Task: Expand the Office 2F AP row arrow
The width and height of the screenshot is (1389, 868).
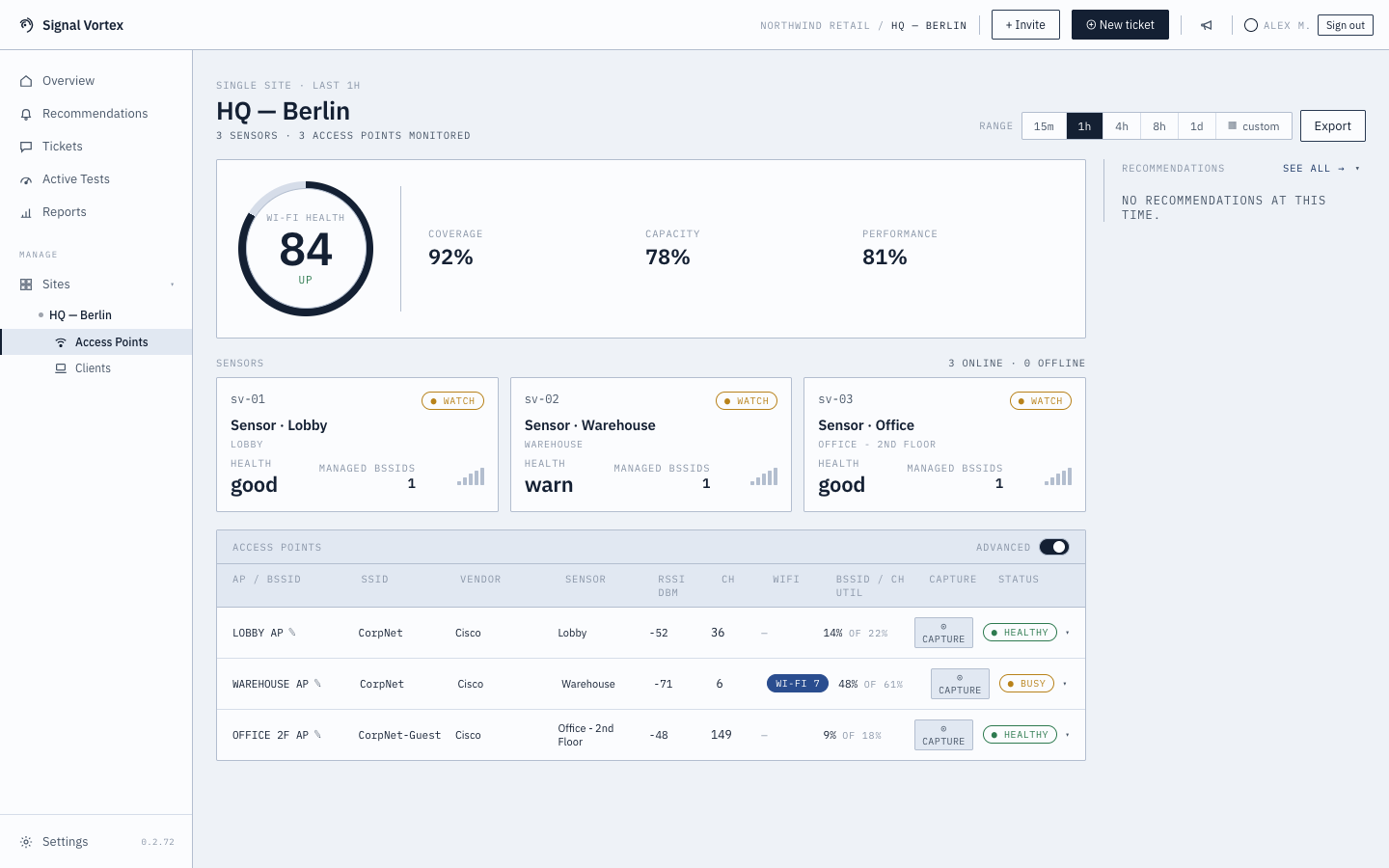Action: tap(1067, 735)
